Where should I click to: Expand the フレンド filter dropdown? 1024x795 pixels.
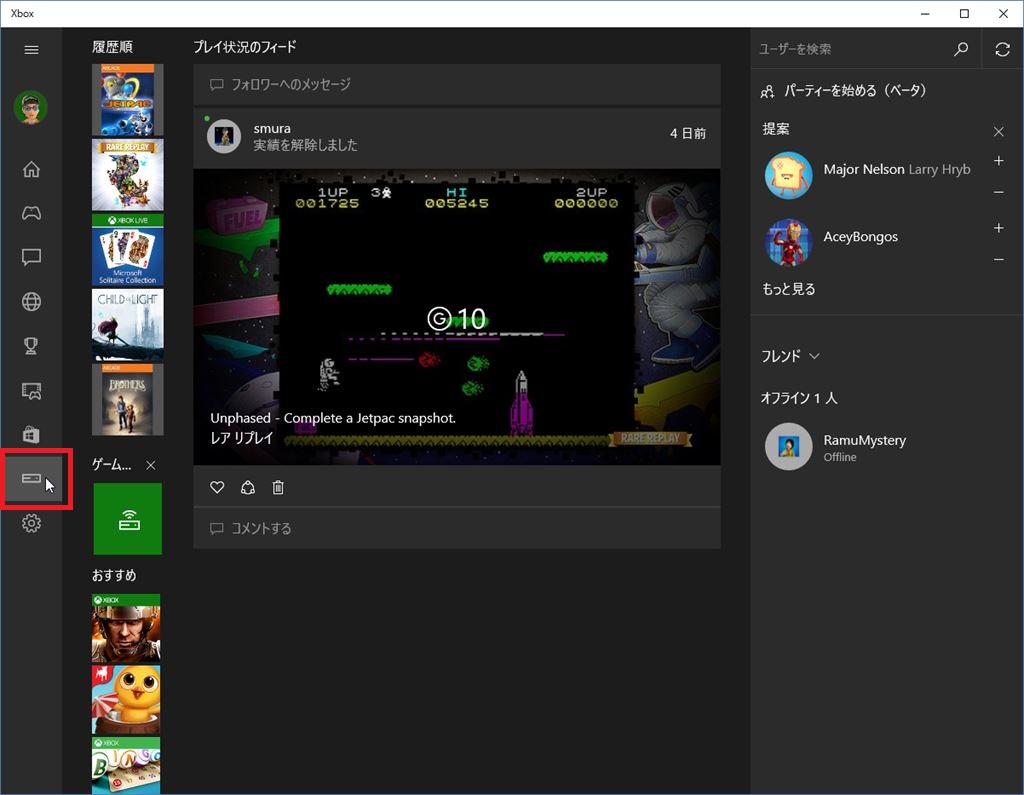790,356
